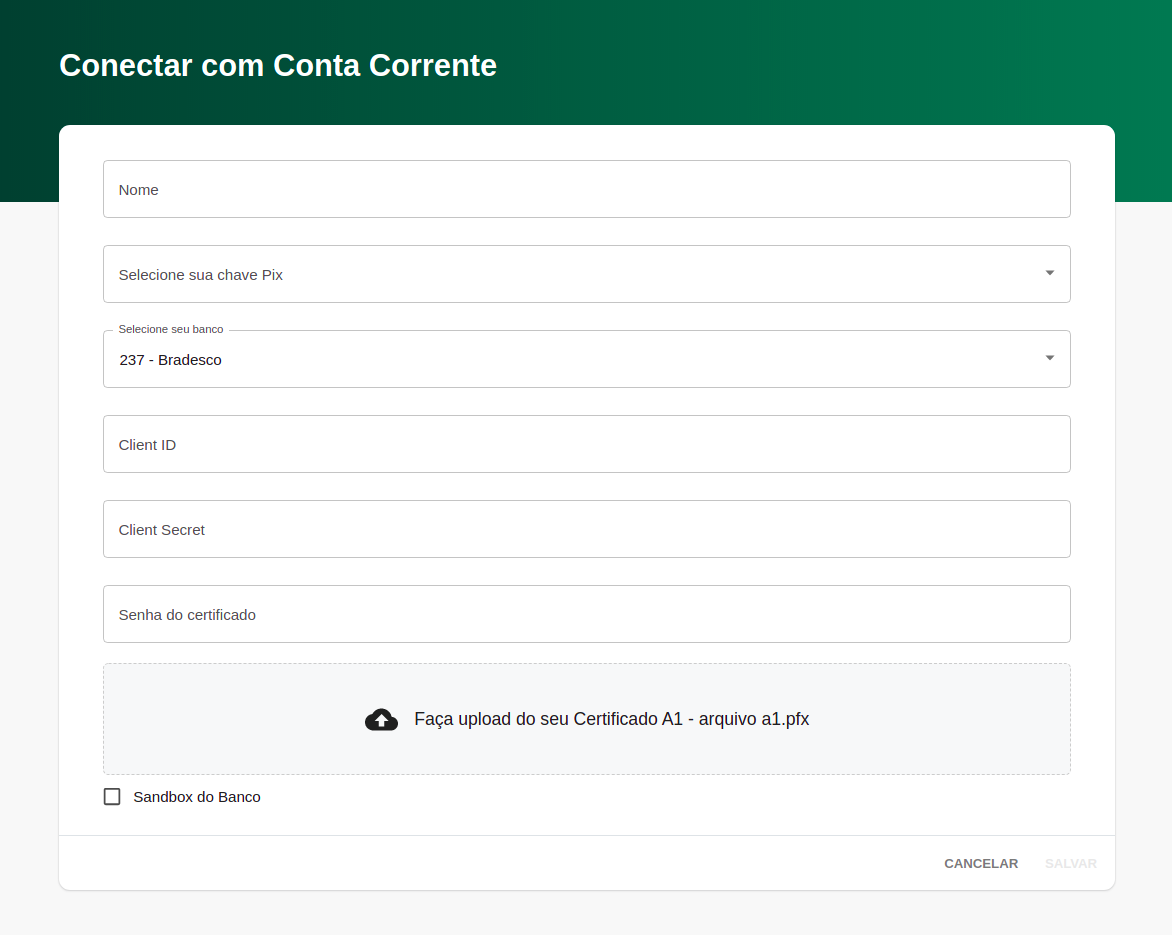Click the SALVAR button

click(x=1070, y=863)
